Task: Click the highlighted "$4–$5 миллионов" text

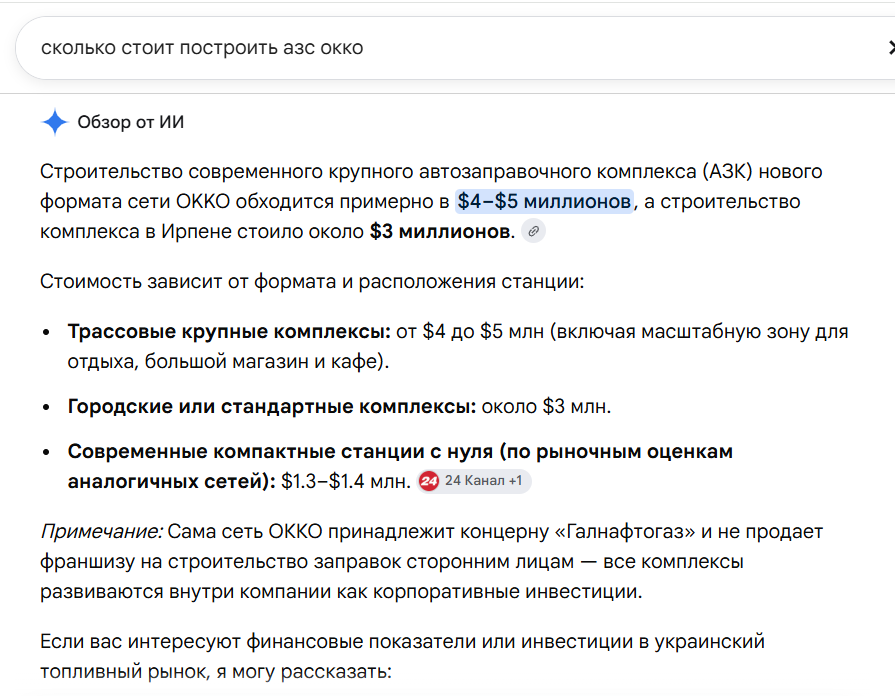Action: [545, 202]
